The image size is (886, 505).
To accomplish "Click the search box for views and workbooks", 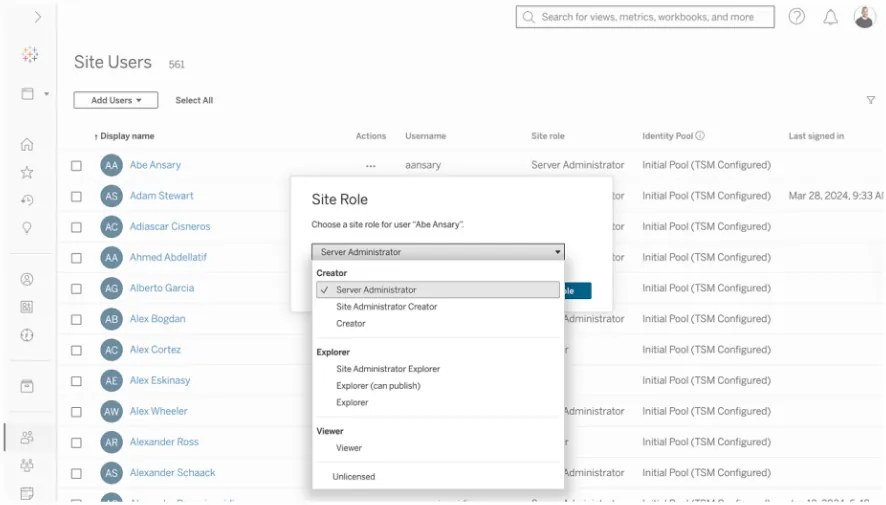I will click(645, 17).
